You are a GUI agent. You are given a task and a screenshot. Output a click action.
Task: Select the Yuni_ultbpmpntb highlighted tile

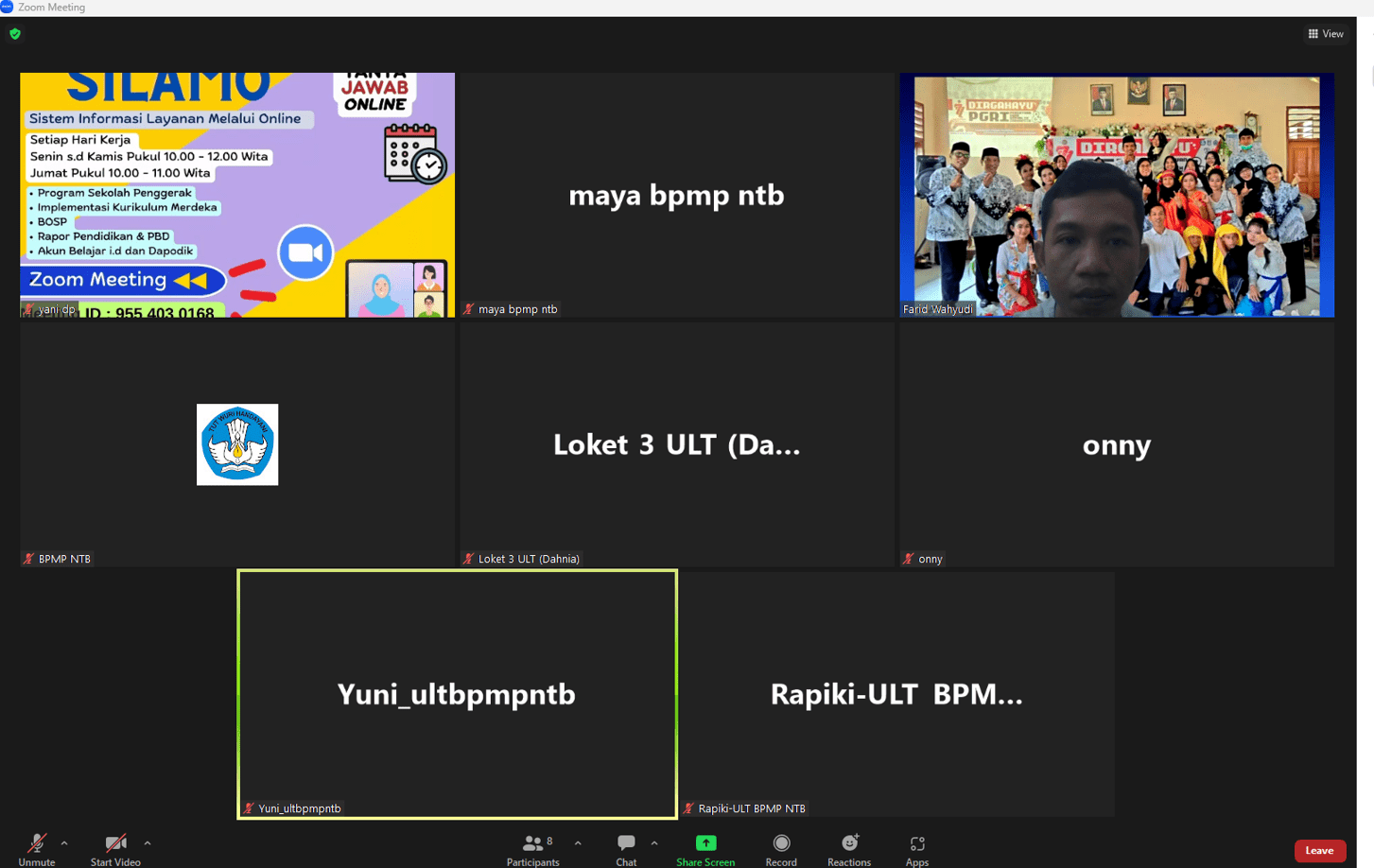(x=457, y=694)
